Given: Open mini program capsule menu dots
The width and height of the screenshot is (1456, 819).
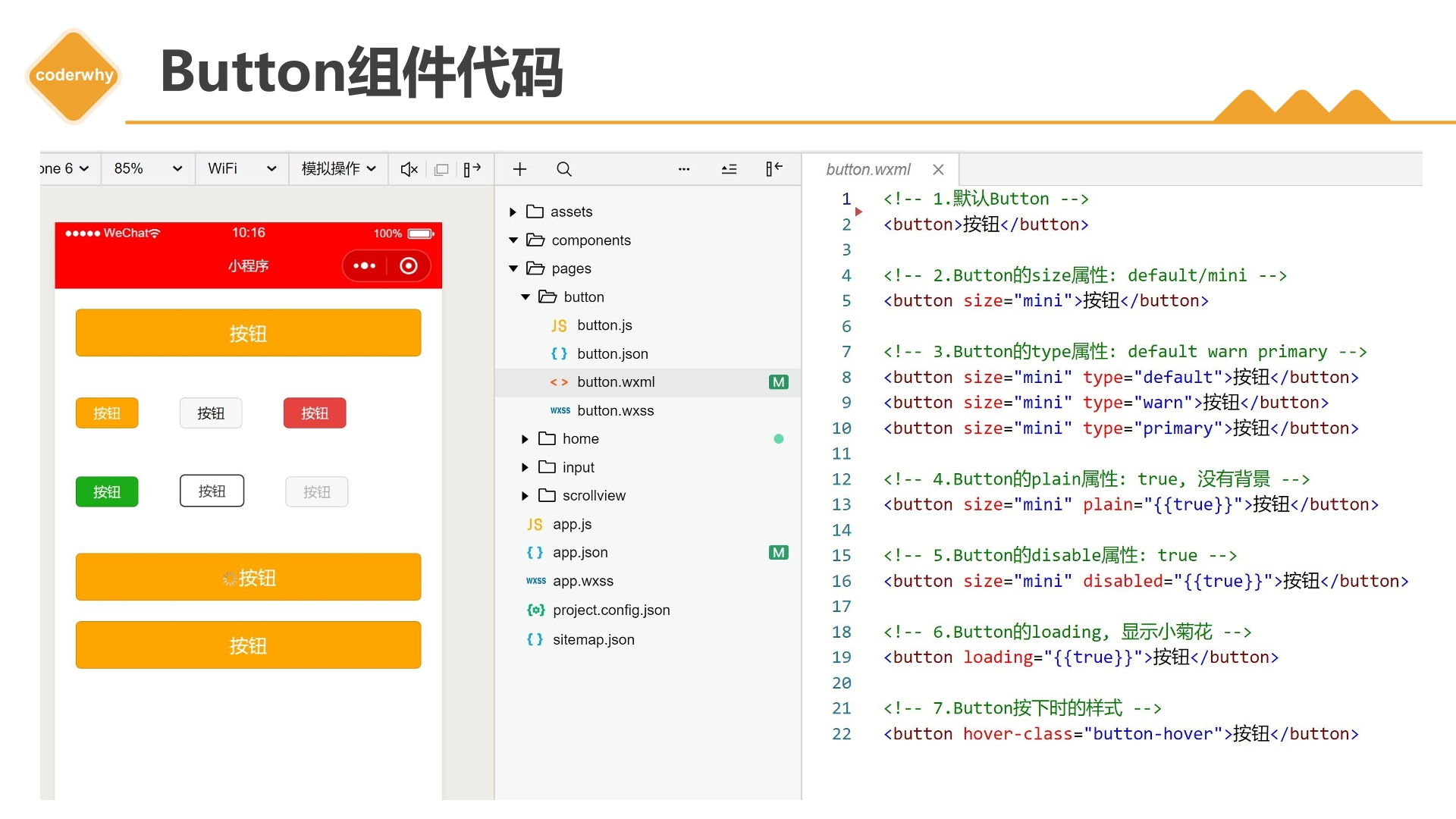Looking at the screenshot, I should click(365, 265).
